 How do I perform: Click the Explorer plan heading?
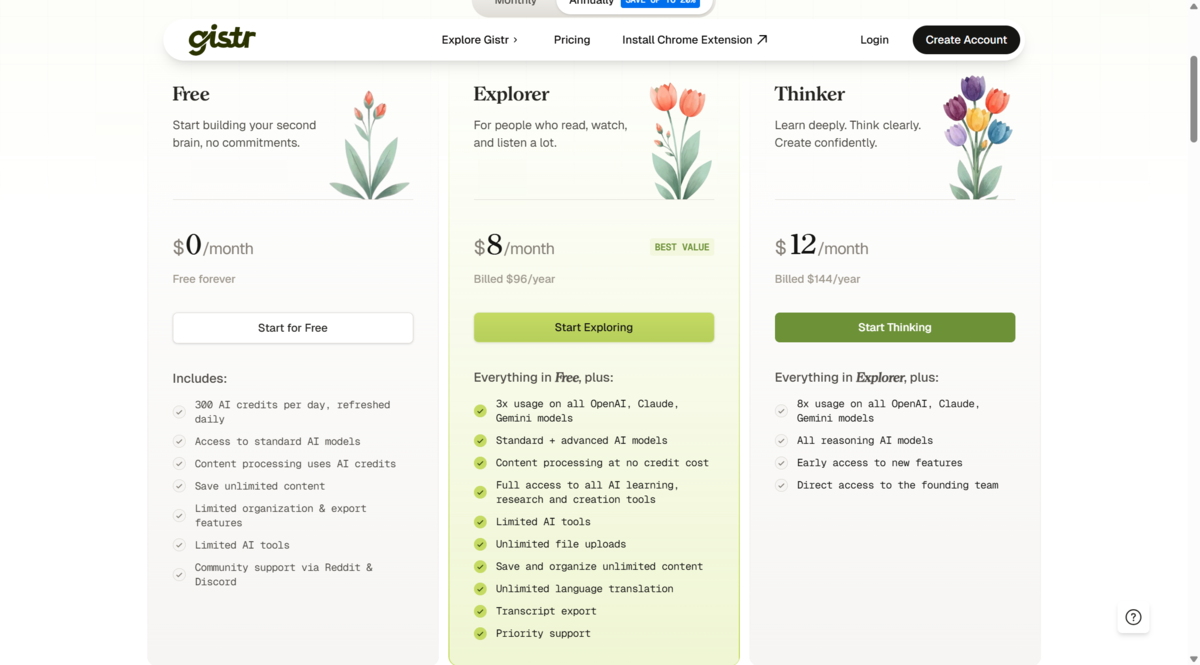point(511,94)
